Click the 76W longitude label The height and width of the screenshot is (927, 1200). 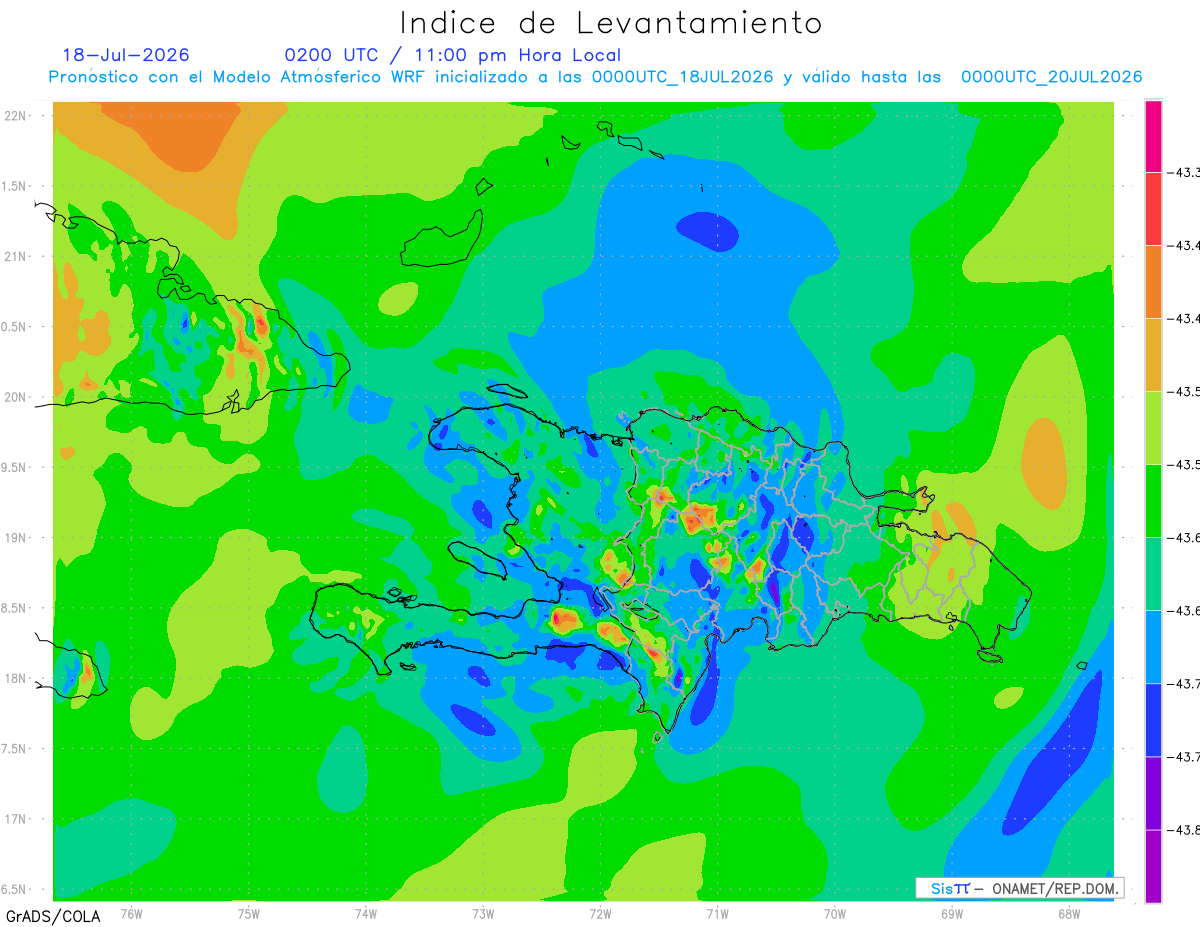(131, 913)
